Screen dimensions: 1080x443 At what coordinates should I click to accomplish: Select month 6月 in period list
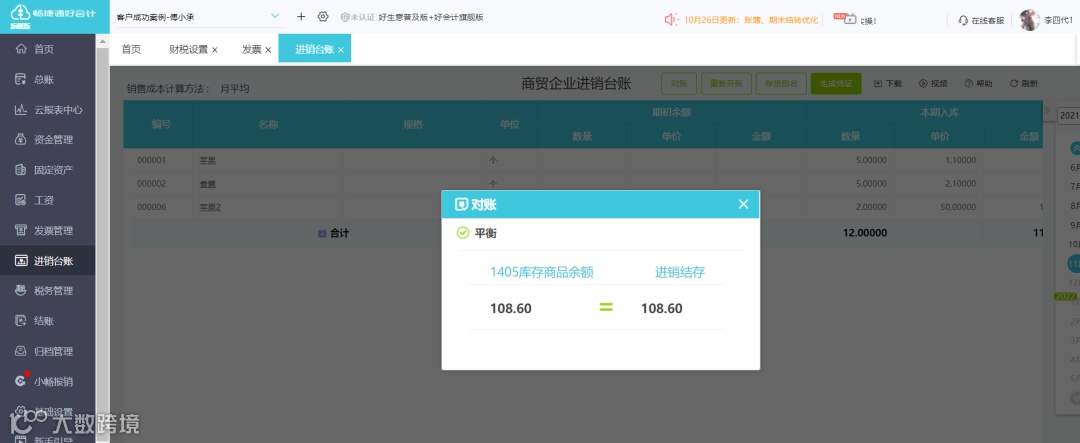(x=1074, y=167)
